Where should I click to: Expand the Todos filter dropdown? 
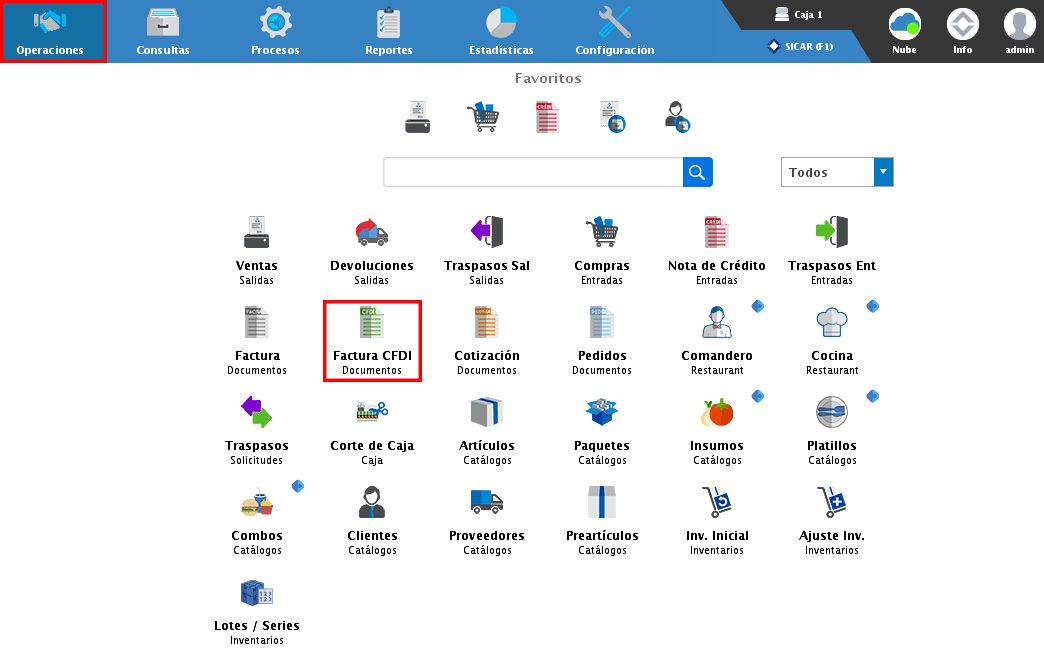click(x=883, y=172)
